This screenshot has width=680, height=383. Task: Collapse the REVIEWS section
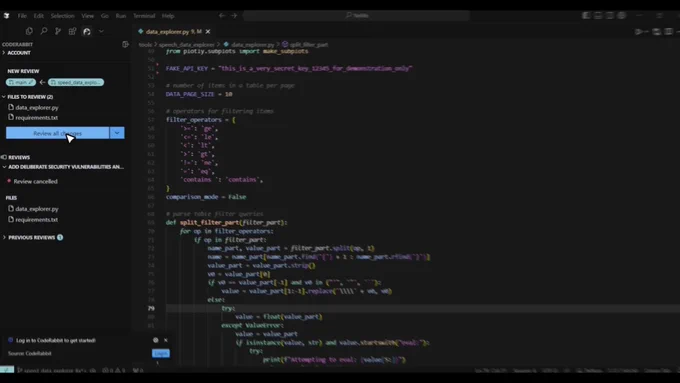(16, 157)
